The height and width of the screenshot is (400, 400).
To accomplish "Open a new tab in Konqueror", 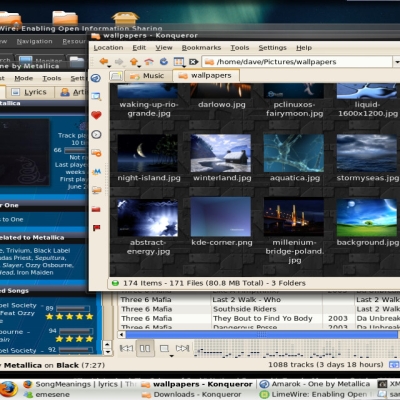I will coord(116,76).
